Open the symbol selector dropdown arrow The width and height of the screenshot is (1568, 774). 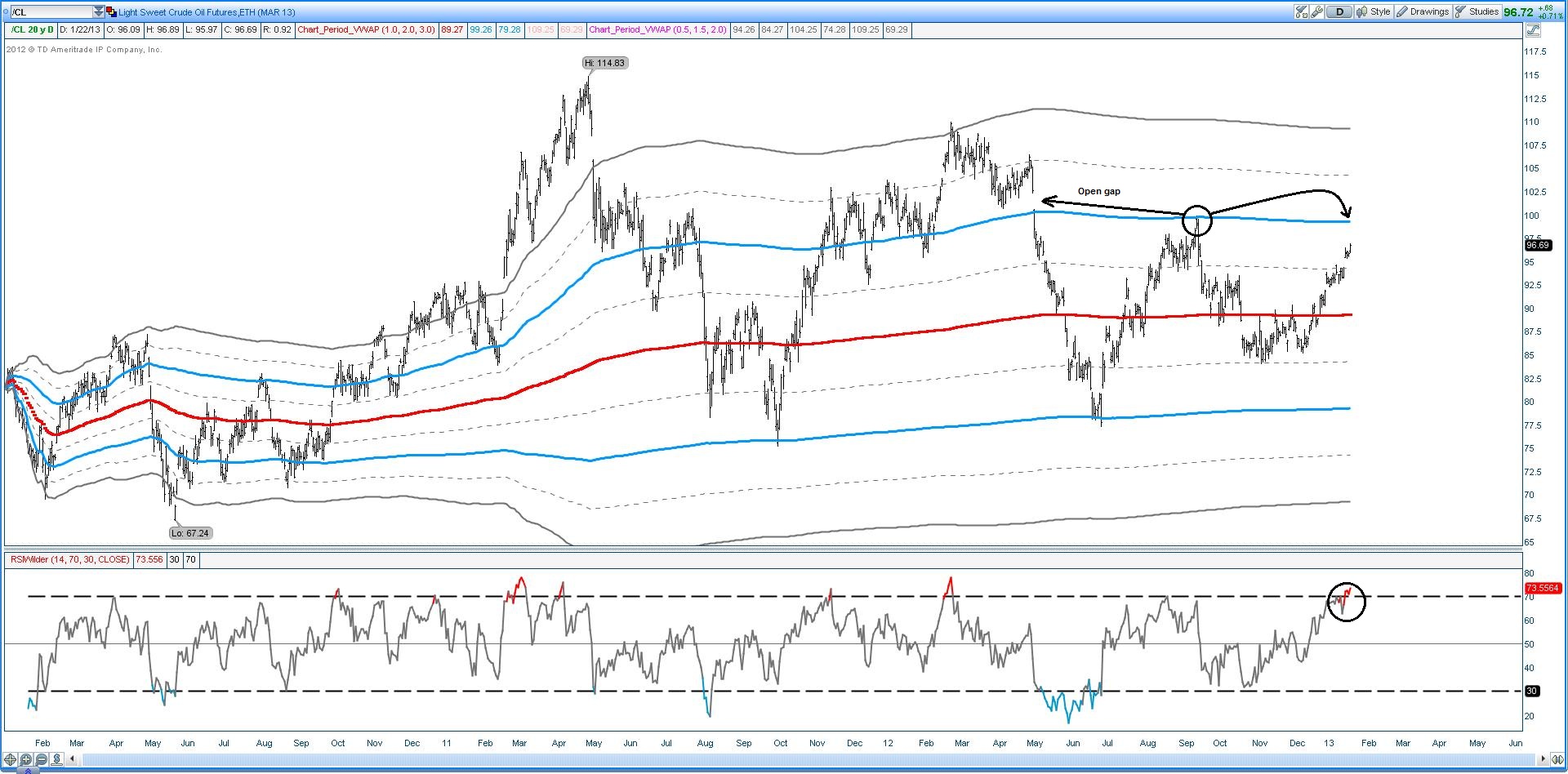[99, 12]
